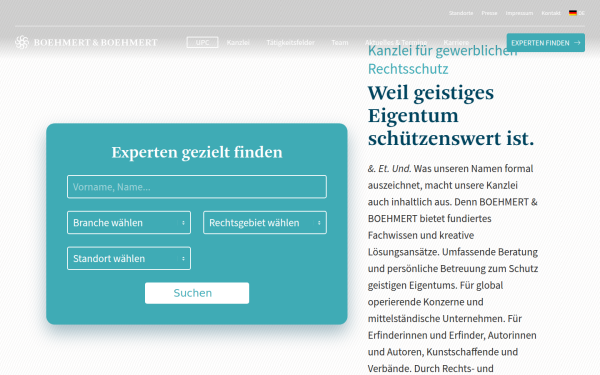Open the Kanzlei menu

coord(238,42)
